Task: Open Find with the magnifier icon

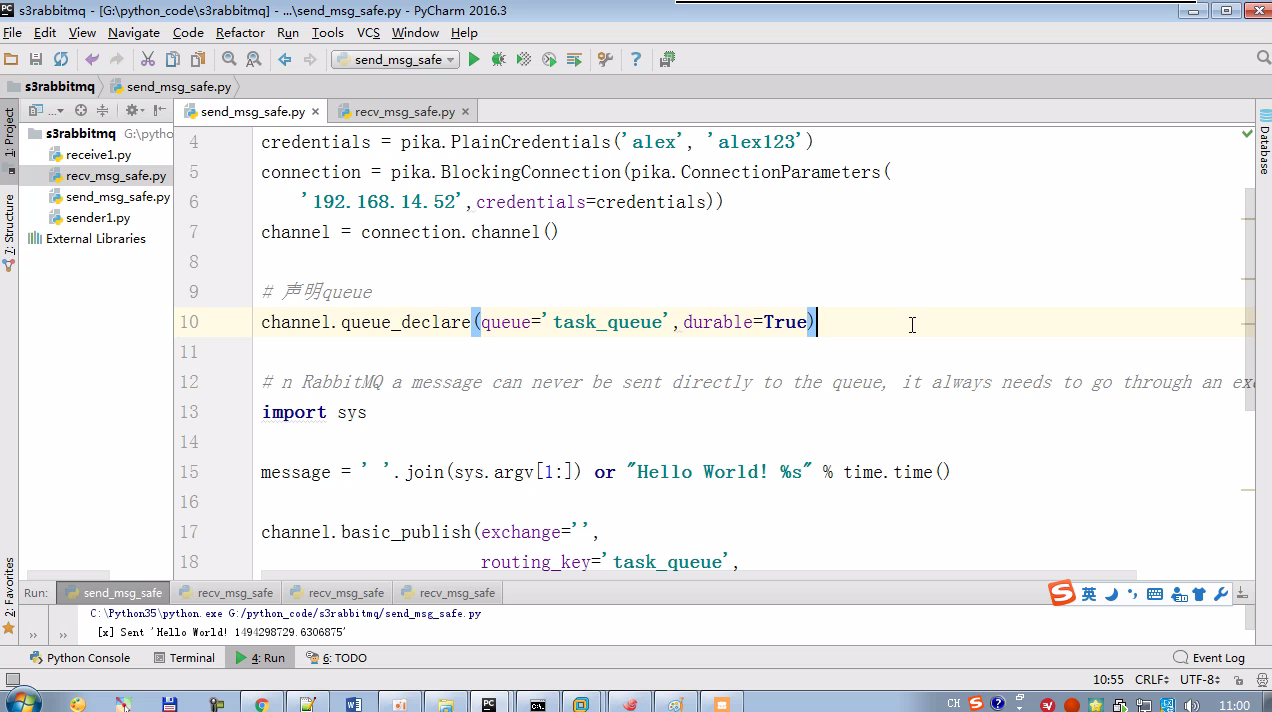Action: 229,60
